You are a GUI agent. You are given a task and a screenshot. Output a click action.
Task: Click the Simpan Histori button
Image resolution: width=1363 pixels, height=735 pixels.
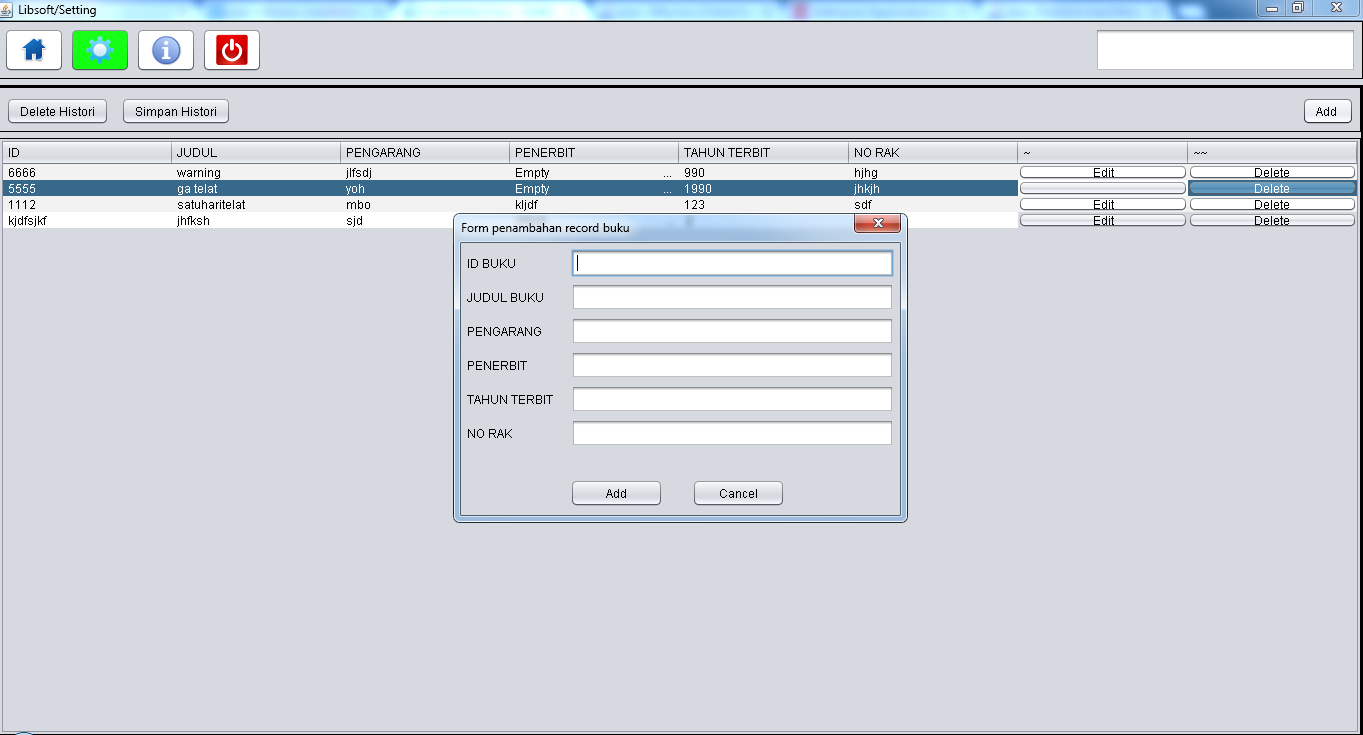(176, 111)
